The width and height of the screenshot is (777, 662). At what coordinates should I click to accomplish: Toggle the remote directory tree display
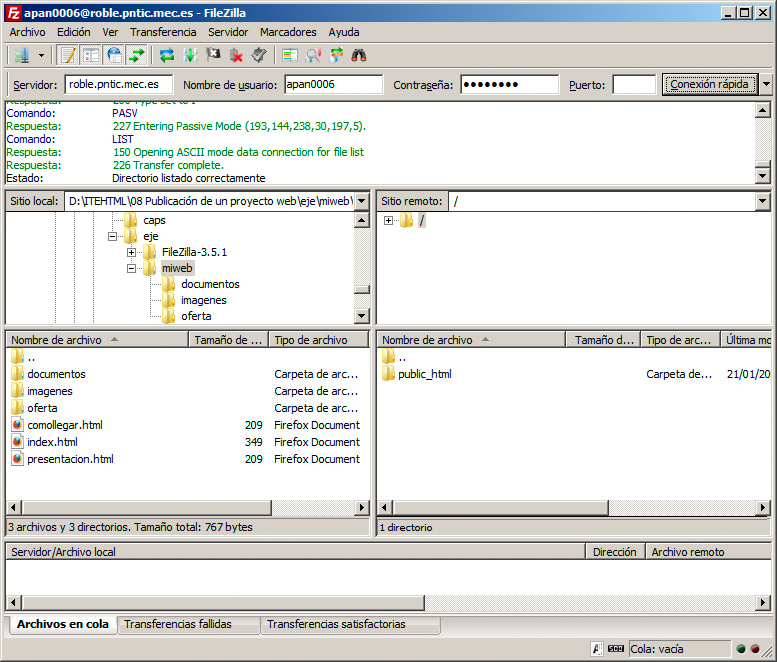click(x=114, y=55)
